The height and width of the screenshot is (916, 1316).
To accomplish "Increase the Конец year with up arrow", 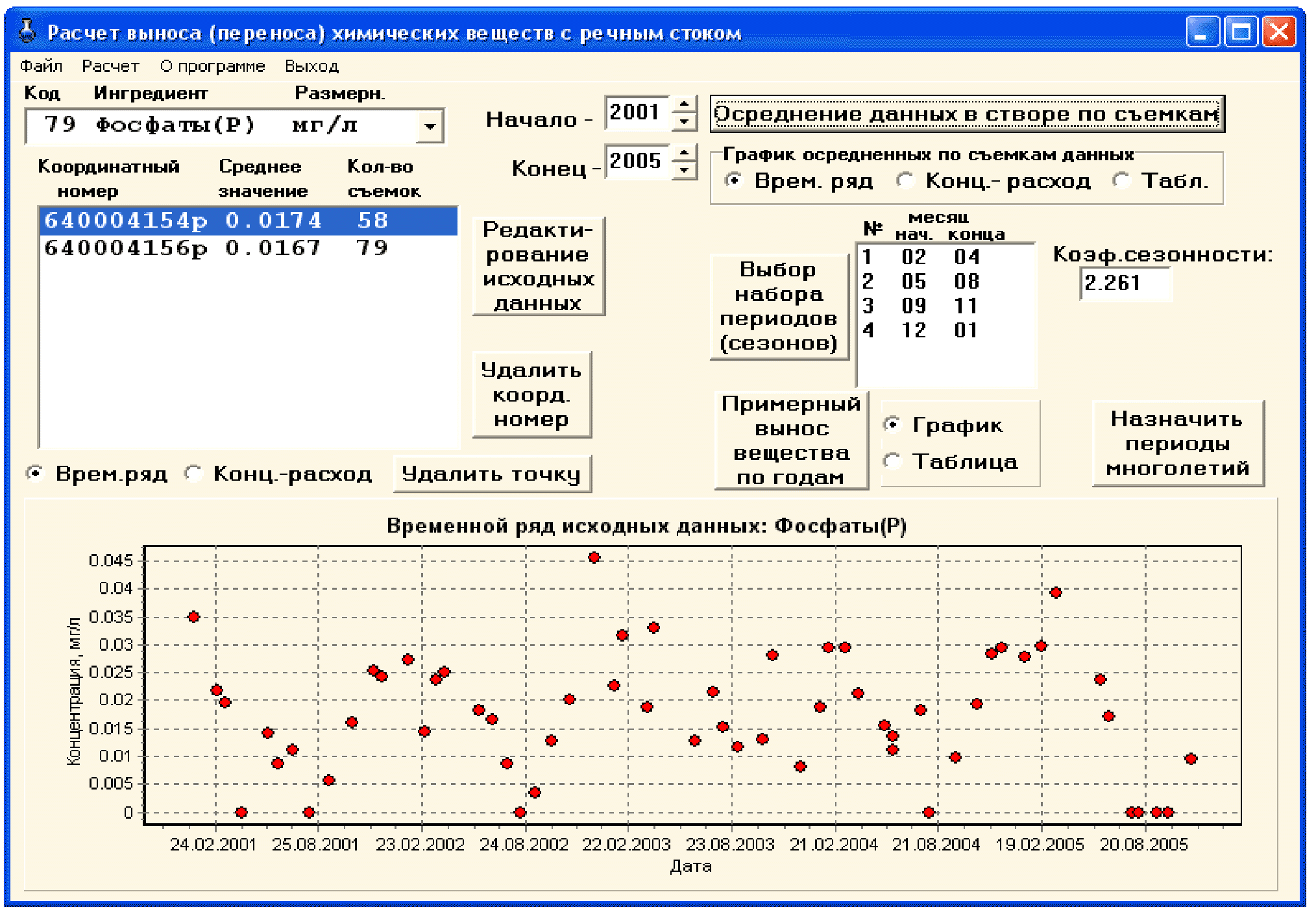I will click(684, 153).
